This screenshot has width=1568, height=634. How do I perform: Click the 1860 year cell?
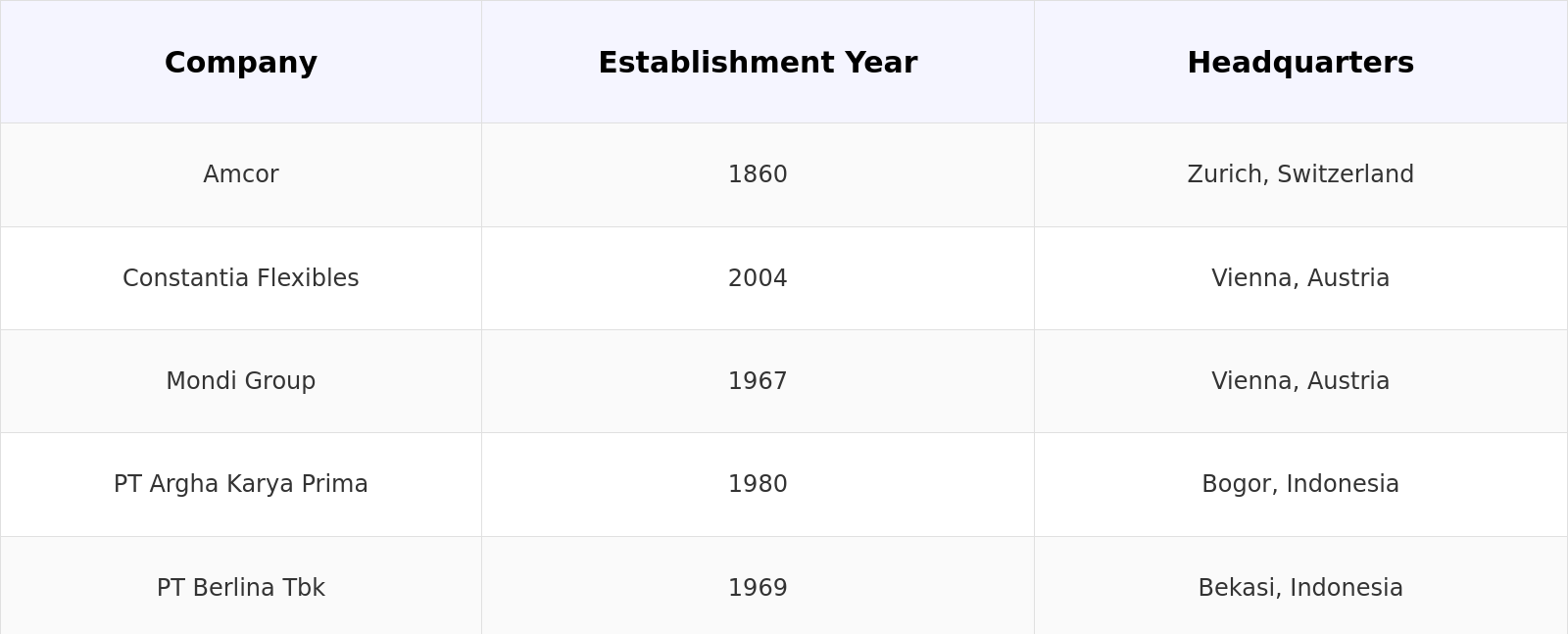pos(758,174)
